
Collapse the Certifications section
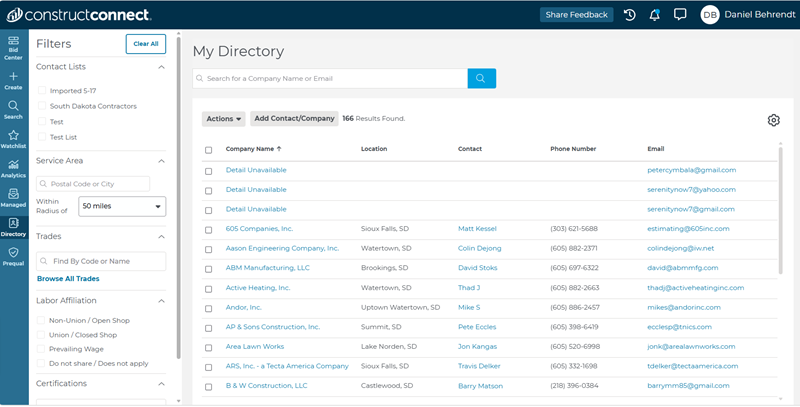(x=161, y=384)
